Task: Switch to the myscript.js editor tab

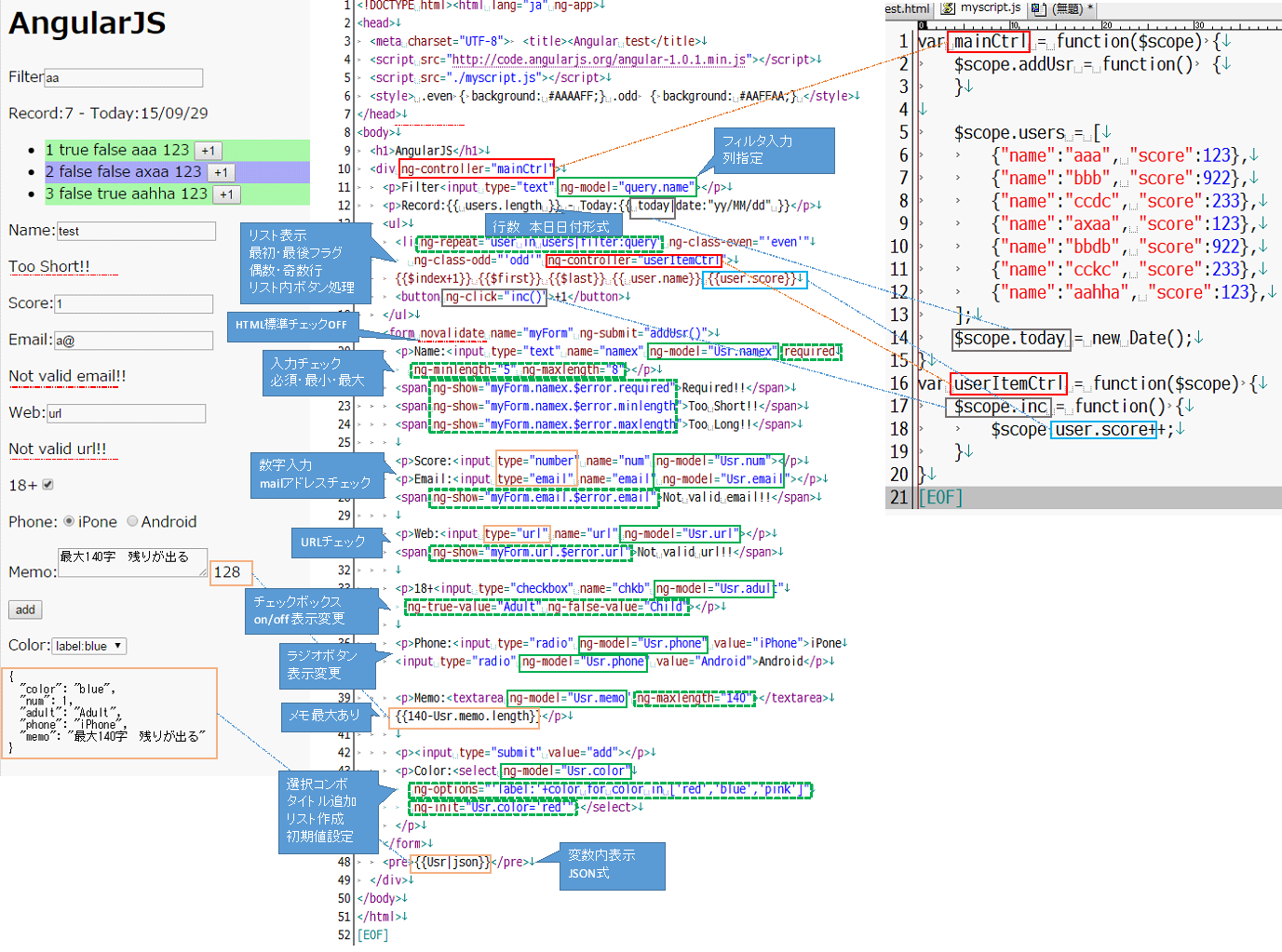Action: tap(990, 8)
